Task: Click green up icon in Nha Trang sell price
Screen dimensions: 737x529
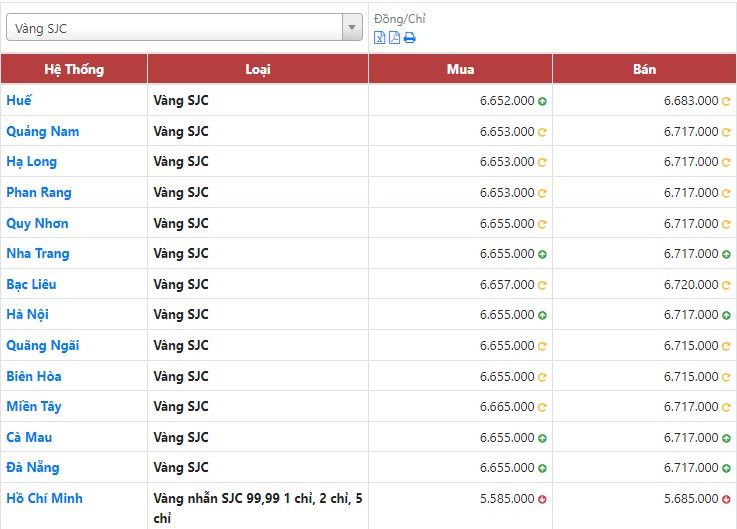Action: pos(726,254)
